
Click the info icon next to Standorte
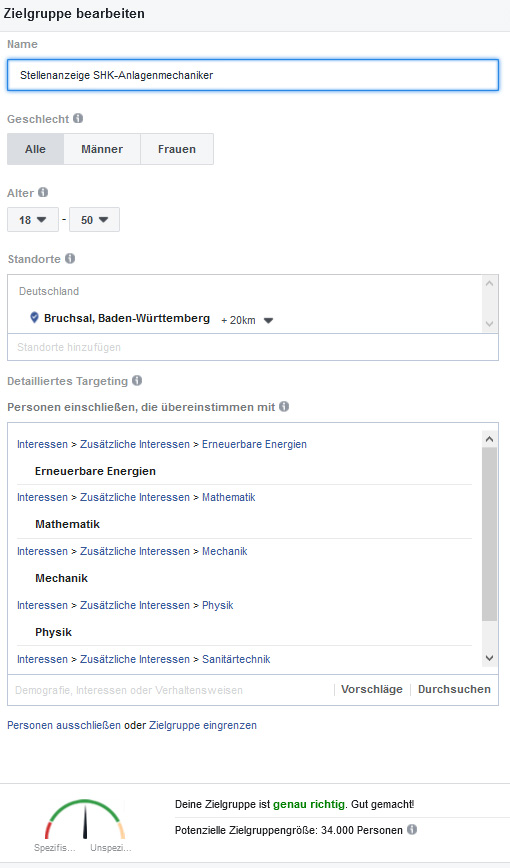pos(70,259)
